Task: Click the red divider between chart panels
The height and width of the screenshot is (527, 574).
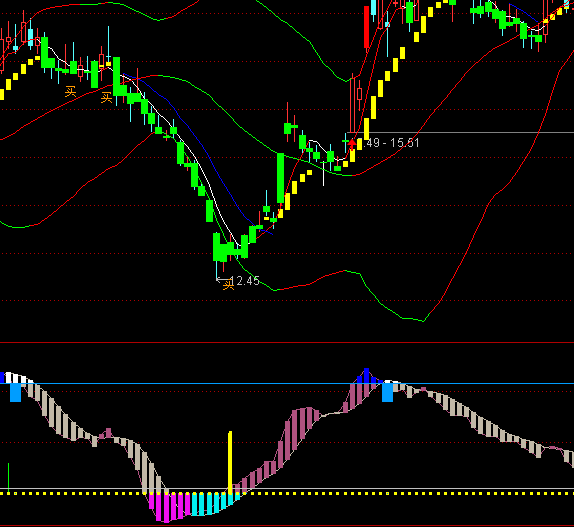Action: click(x=287, y=343)
